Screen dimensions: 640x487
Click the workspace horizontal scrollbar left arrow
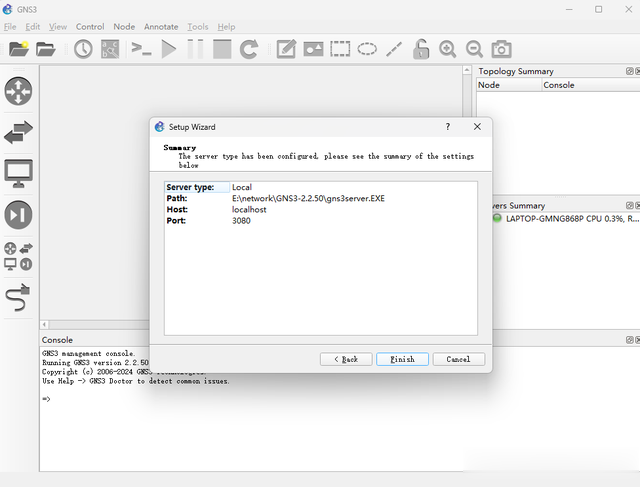(44, 325)
